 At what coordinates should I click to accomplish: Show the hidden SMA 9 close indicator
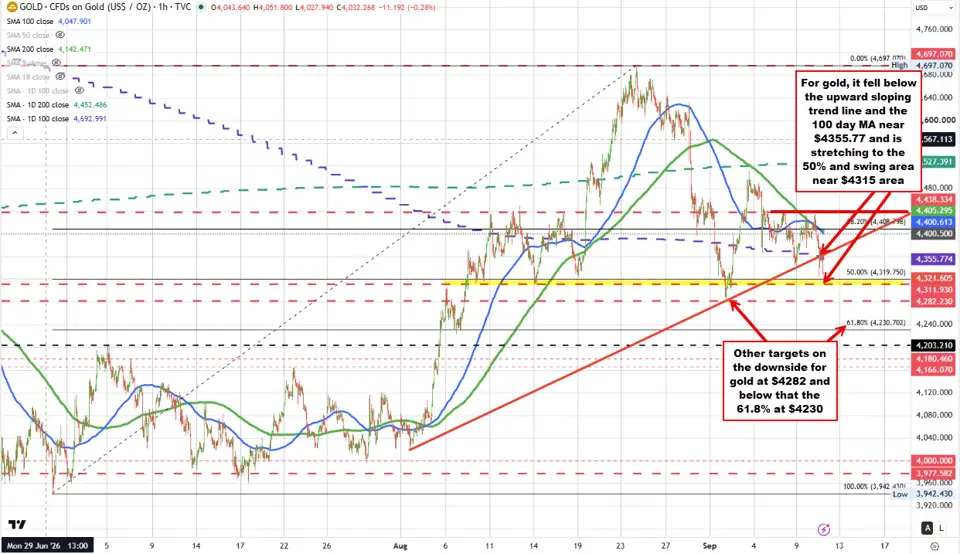point(56,63)
